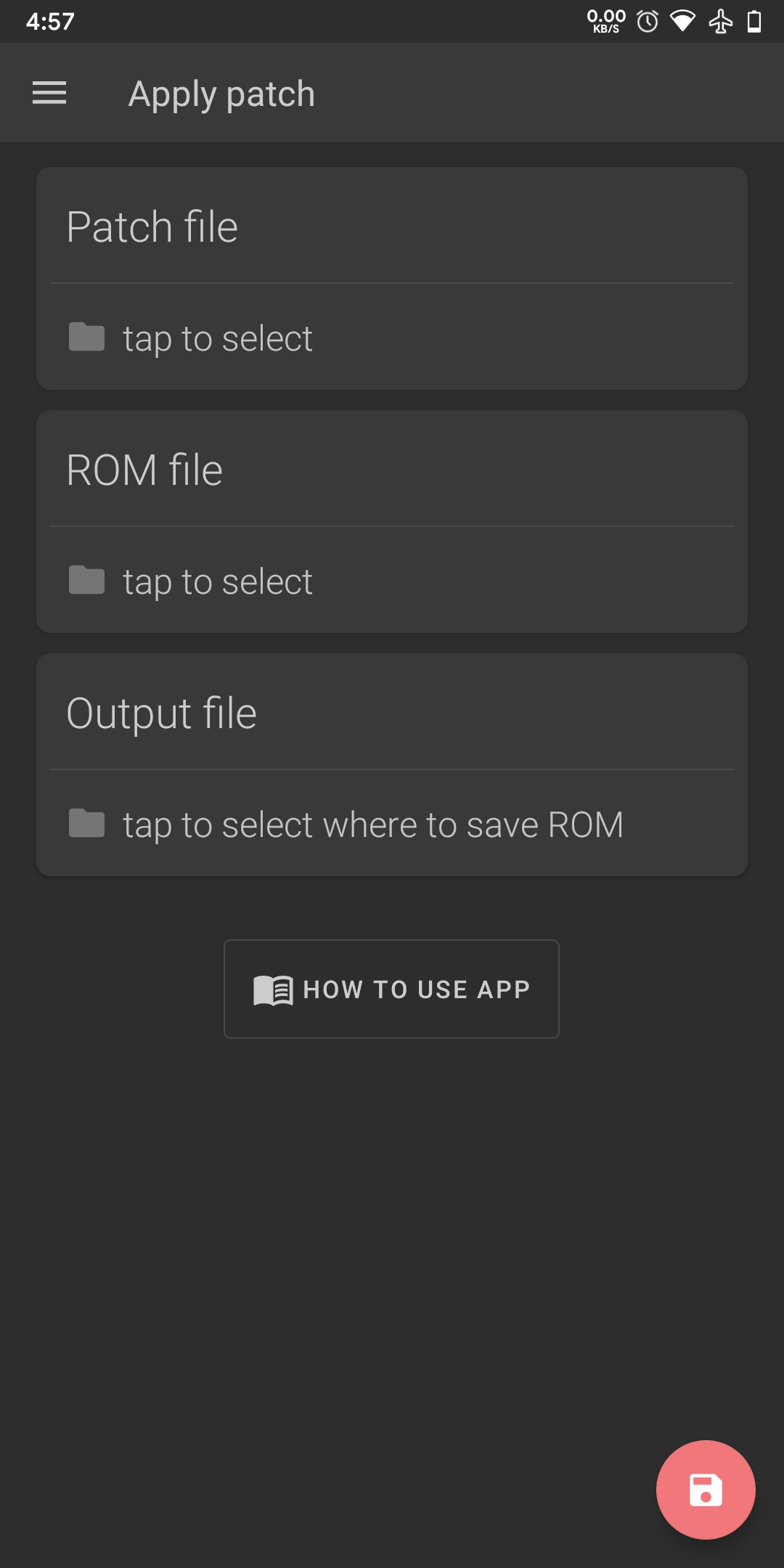Image resolution: width=784 pixels, height=1568 pixels.
Task: Tap the battery status icon
Action: click(755, 22)
